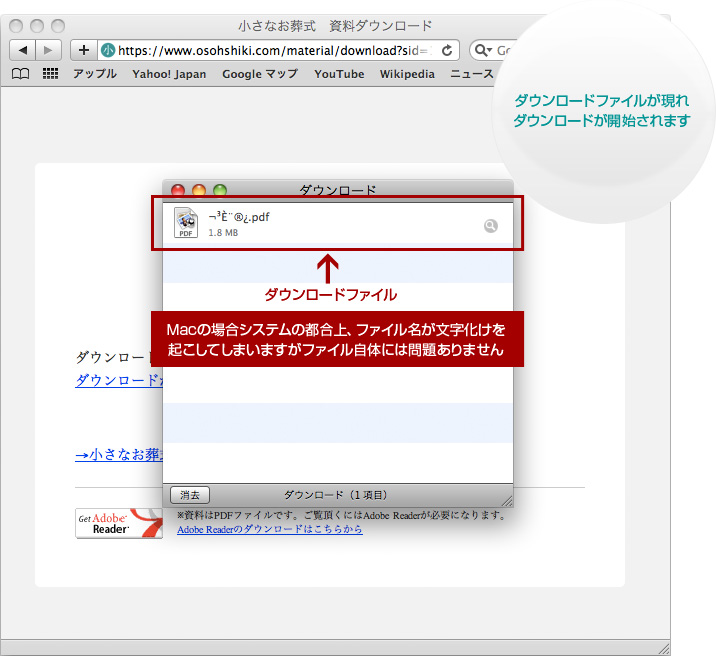Go back with Safari's back arrow
The image size is (716, 656).
coord(22,50)
